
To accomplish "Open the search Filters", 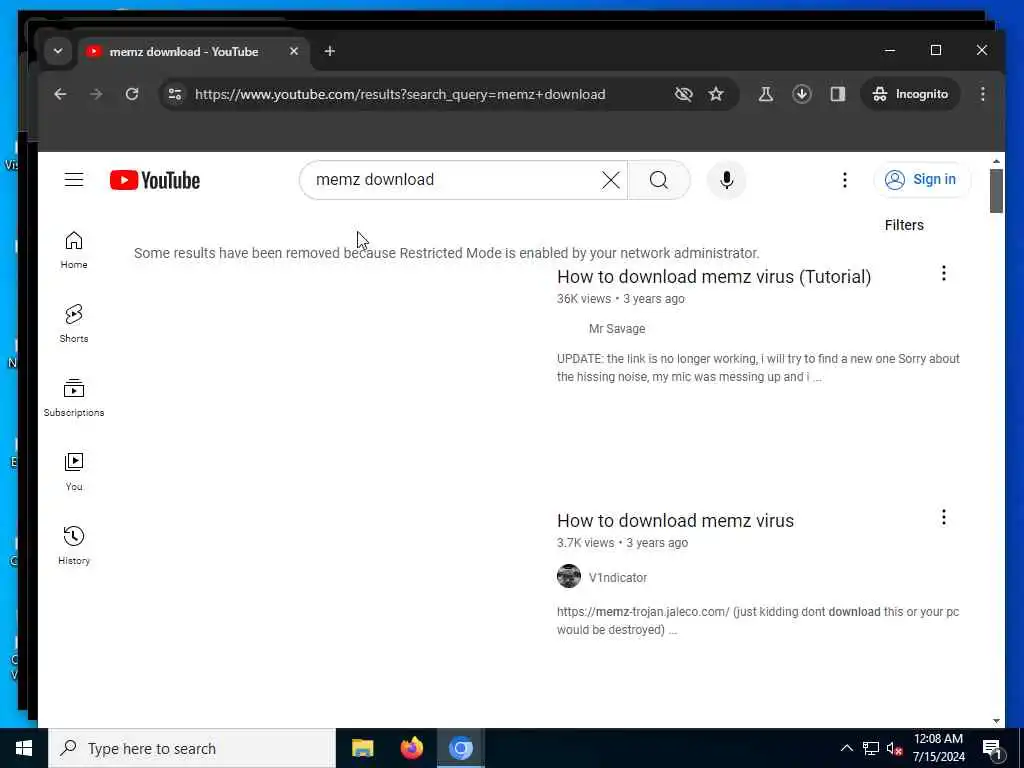I will click(904, 225).
